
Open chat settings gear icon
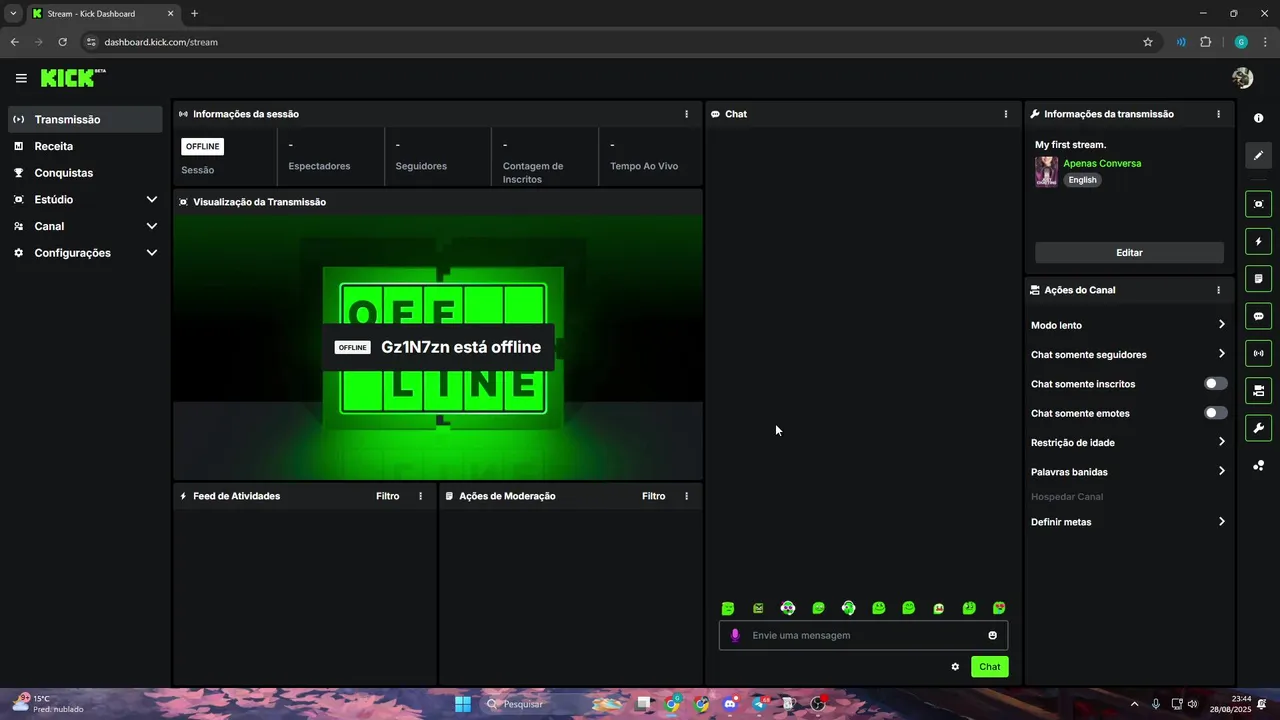point(955,667)
